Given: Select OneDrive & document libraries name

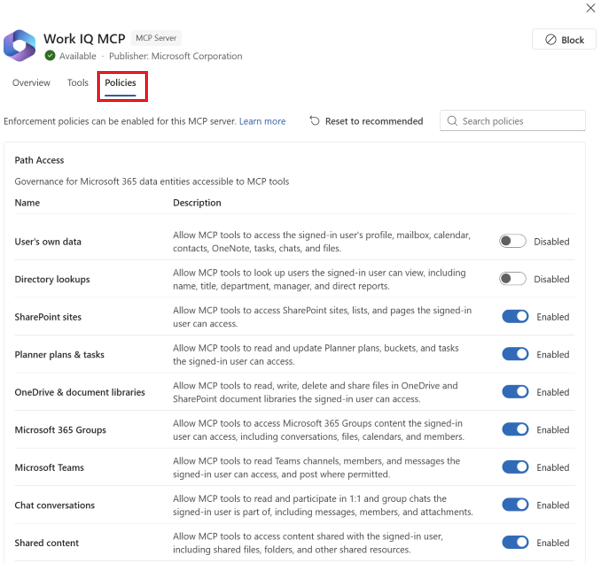Looking at the screenshot, I should [x=80, y=392].
